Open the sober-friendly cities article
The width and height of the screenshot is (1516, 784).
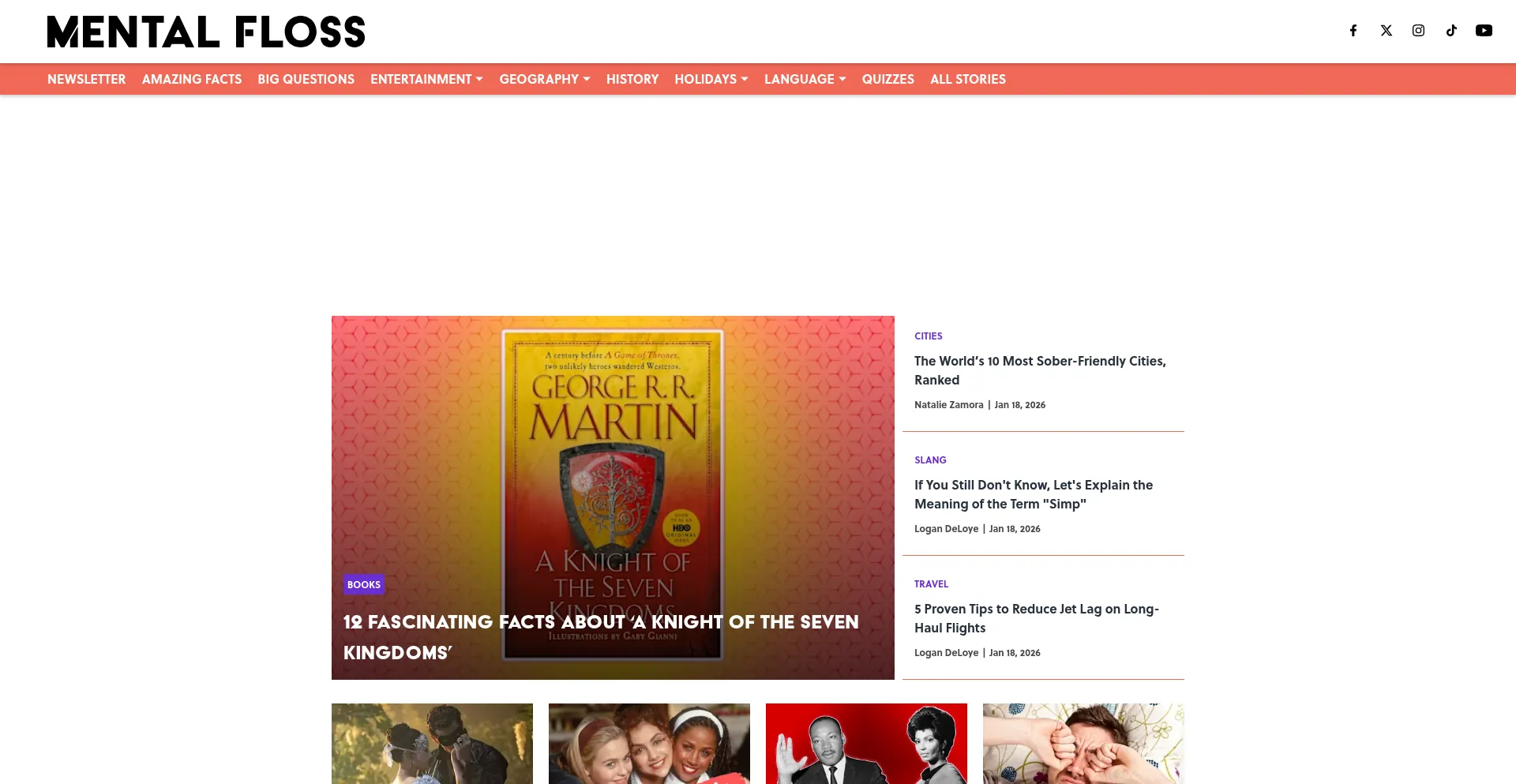[x=1039, y=370]
